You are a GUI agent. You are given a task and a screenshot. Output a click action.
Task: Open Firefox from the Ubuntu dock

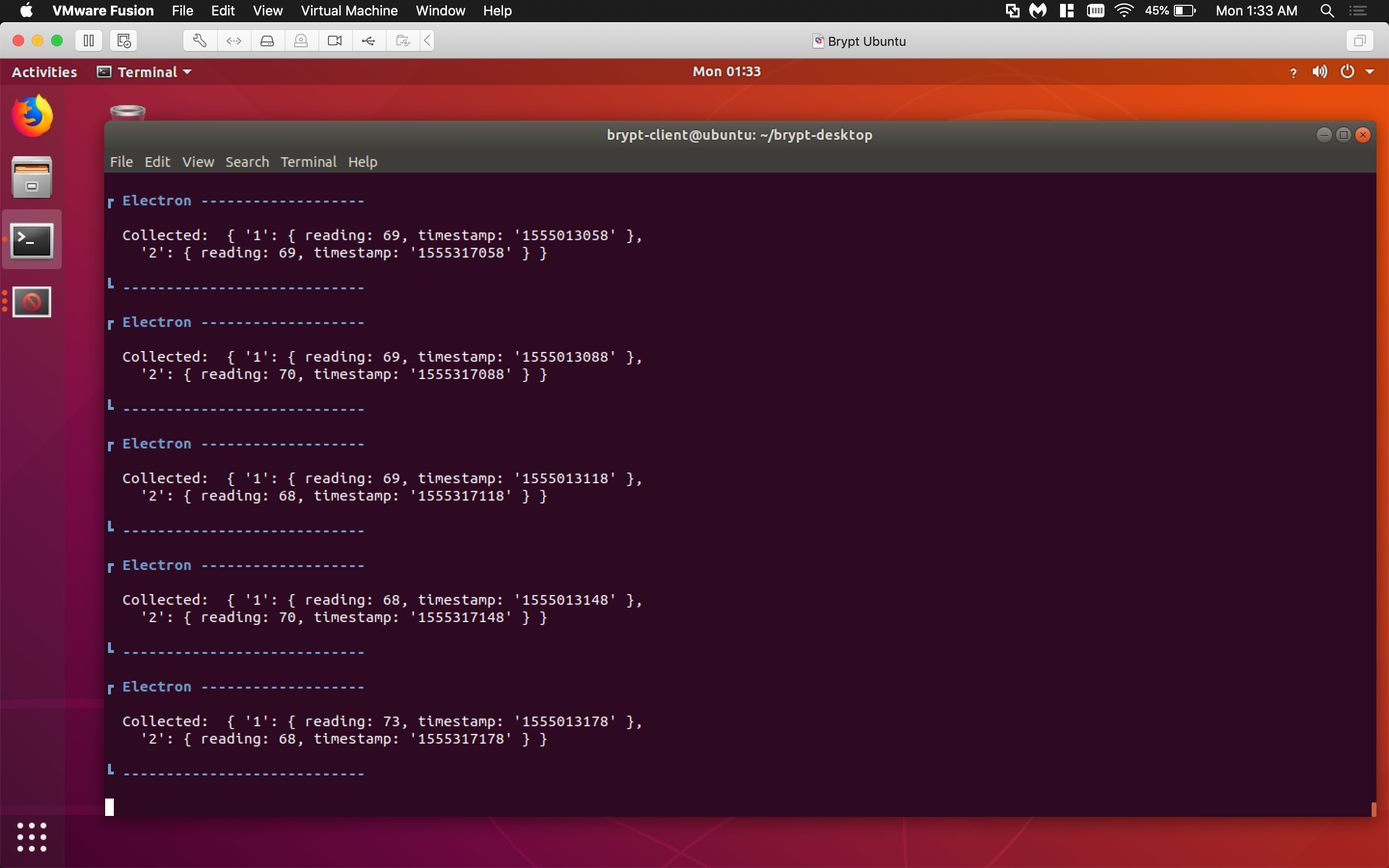tap(32, 116)
